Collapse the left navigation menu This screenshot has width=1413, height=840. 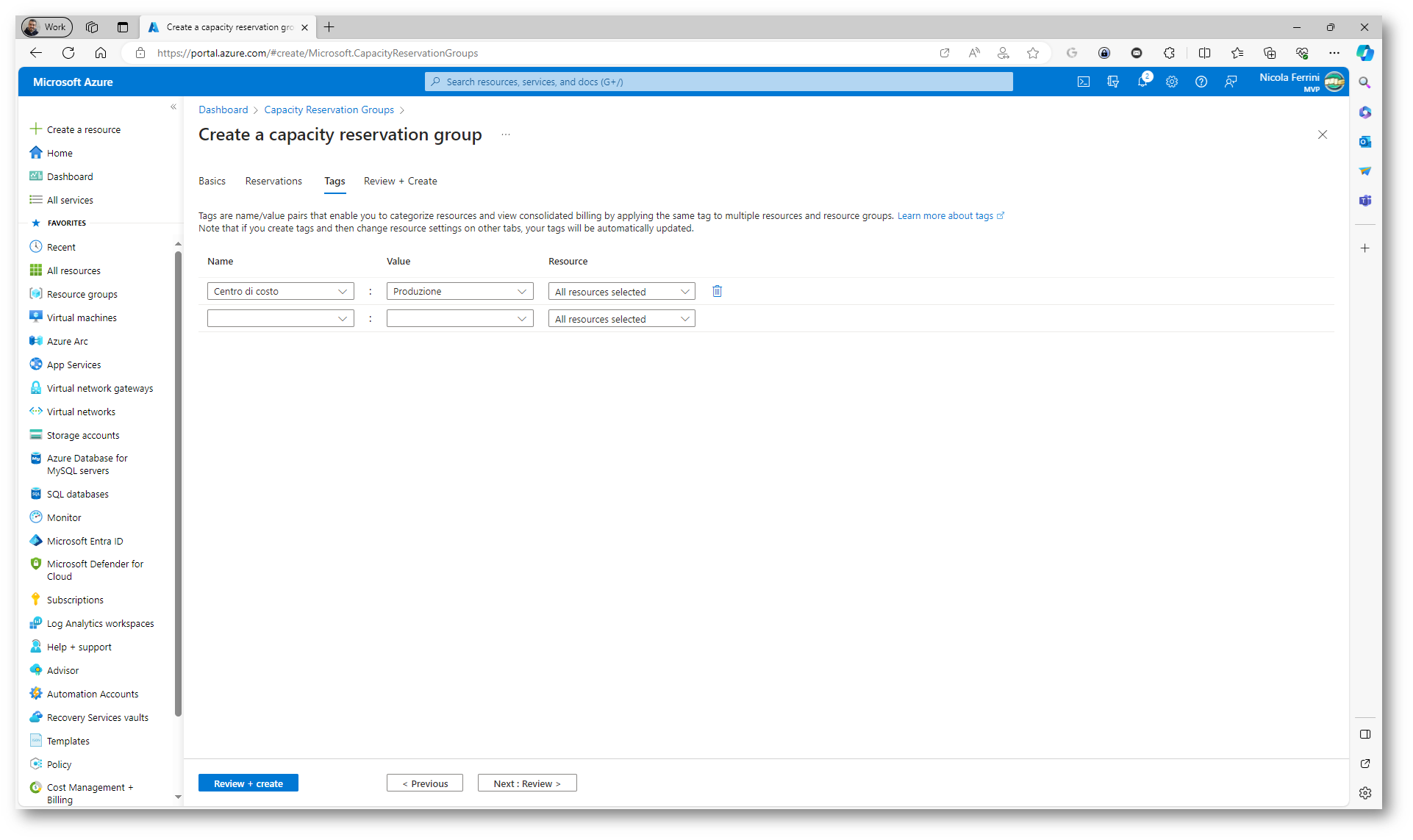coord(174,107)
